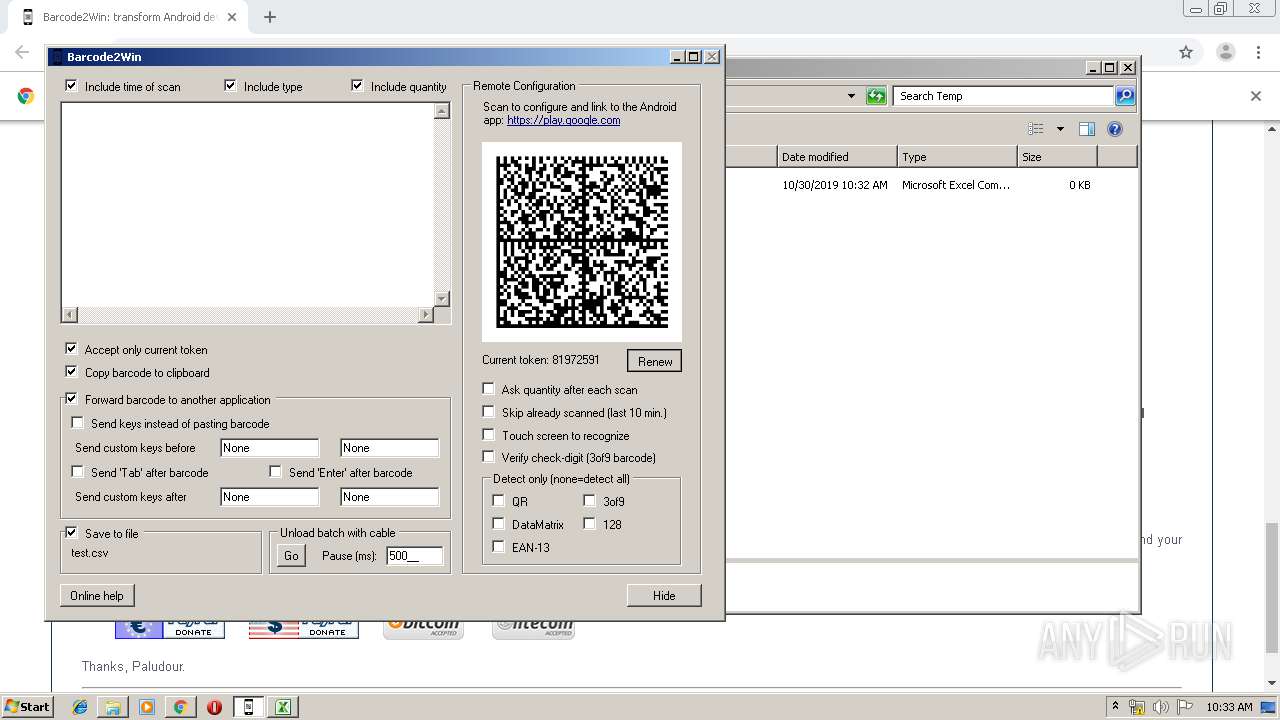Click the PayPal Euro donate button
The height and width of the screenshot is (720, 1280).
(170, 628)
